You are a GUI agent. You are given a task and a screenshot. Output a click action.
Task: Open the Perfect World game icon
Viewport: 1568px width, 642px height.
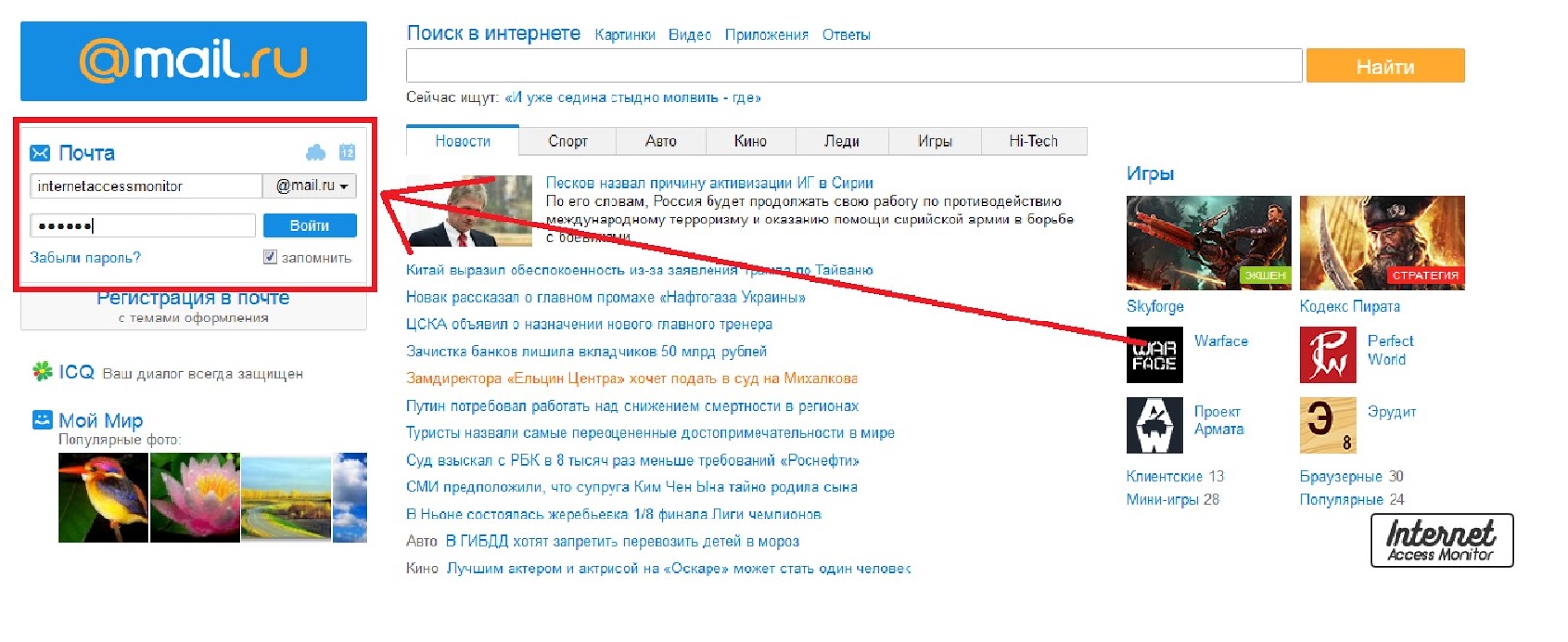tap(1328, 355)
